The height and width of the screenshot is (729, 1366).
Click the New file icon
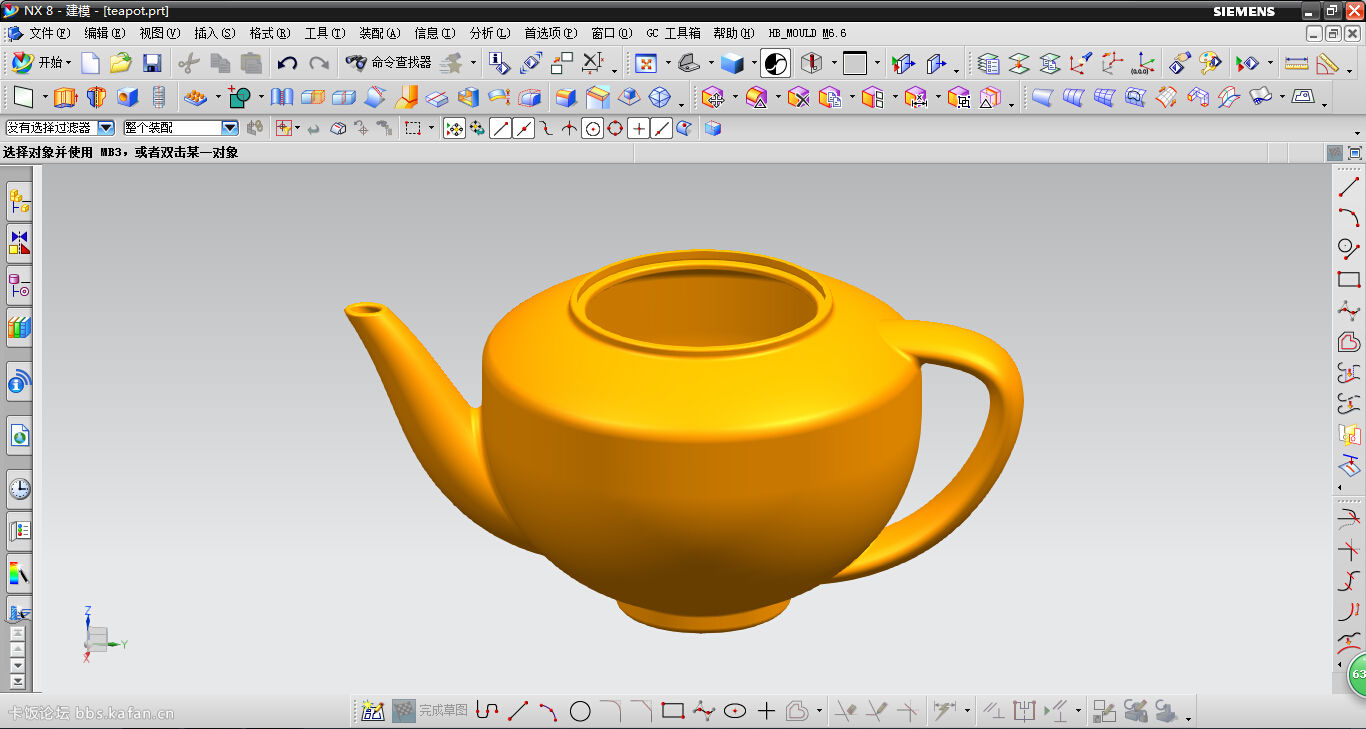[x=90, y=63]
